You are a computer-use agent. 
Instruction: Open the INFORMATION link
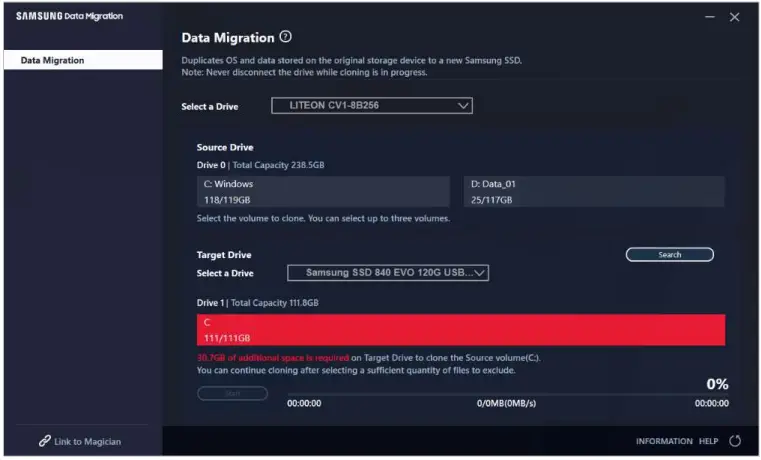664,441
